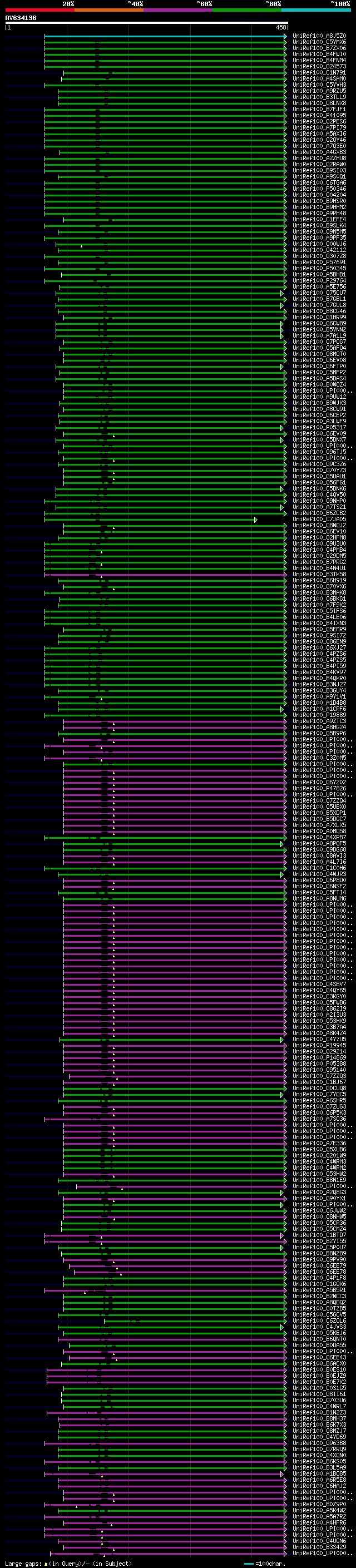The width and height of the screenshot is (356, 1568).
Task: Click hit label UniRef100_P57691
Action: point(319,263)
